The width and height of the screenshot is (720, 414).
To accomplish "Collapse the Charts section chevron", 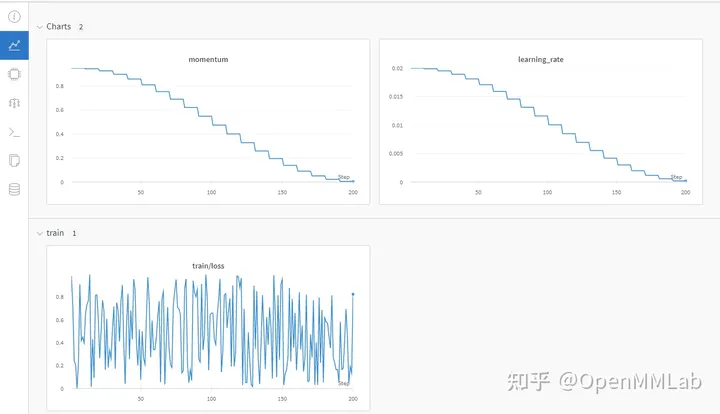I will coord(39,27).
